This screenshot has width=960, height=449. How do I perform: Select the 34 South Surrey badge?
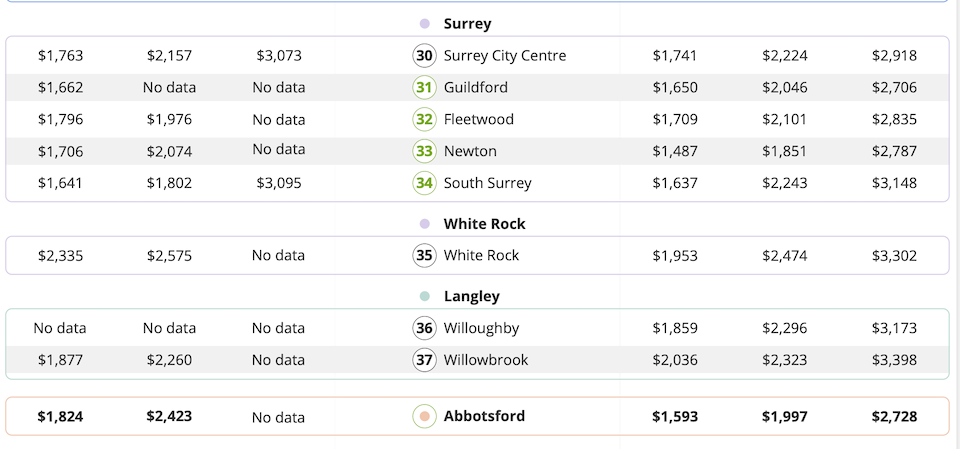click(425, 184)
